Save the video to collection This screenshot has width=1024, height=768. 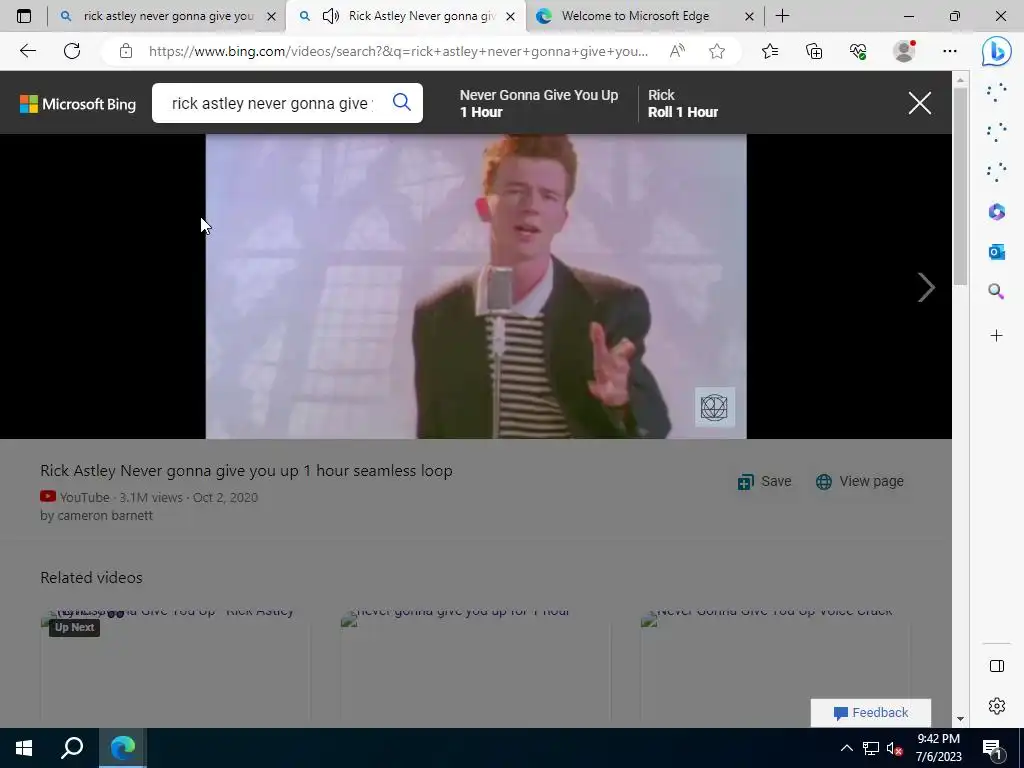coord(764,481)
